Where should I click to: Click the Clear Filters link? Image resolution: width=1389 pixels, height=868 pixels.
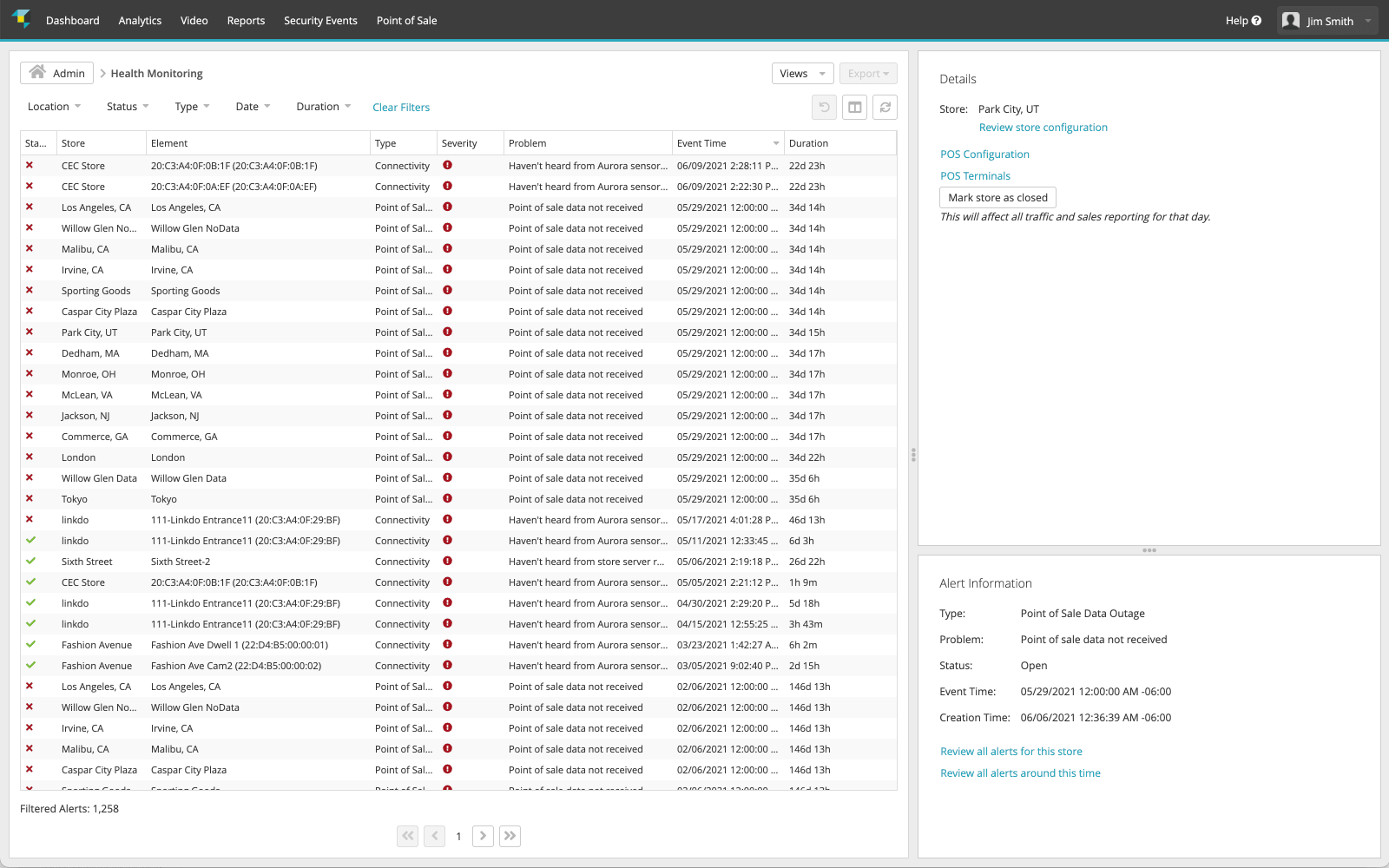[401, 108]
